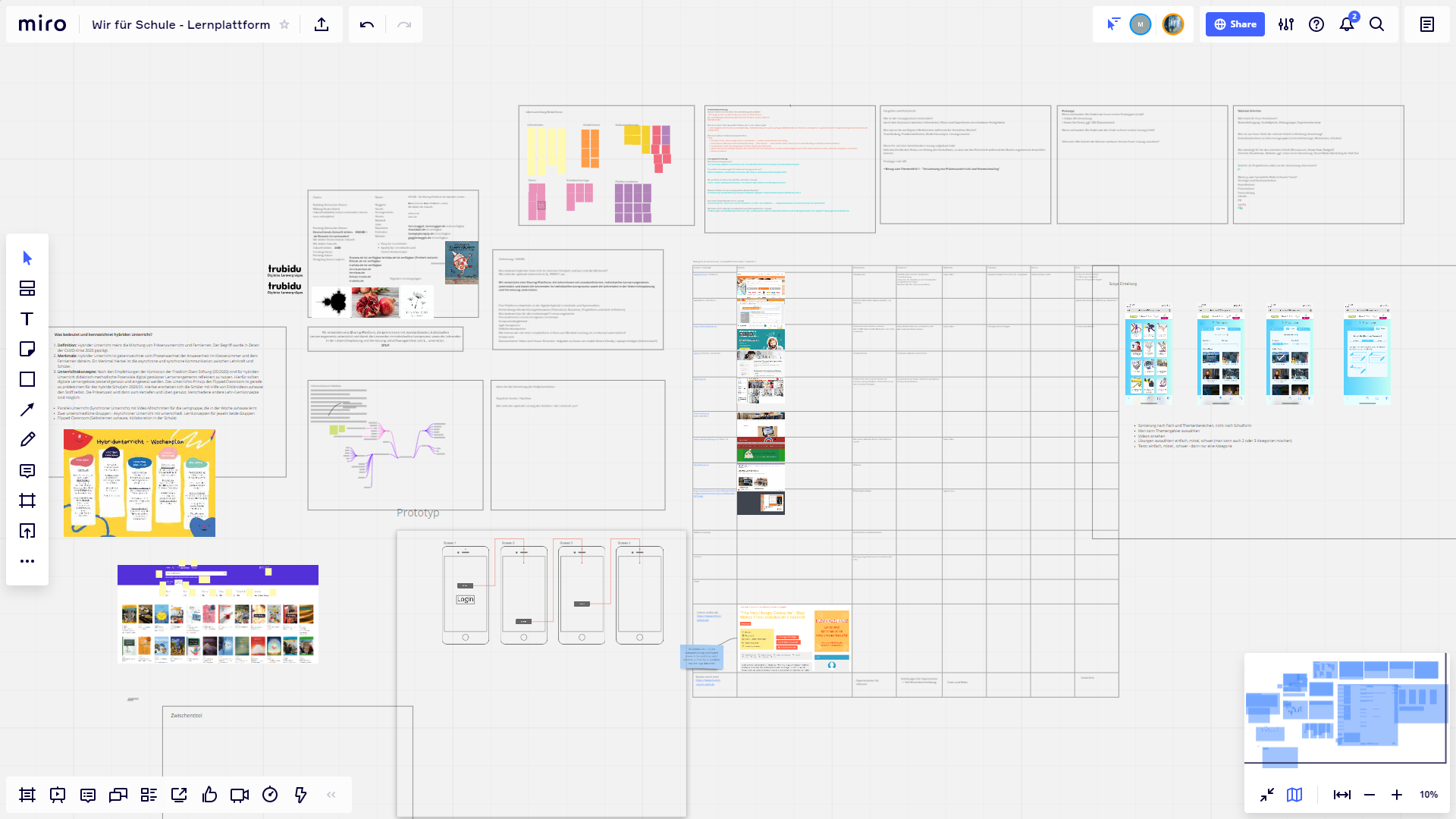
Task: Choose the pen drawing tool
Action: coord(27,440)
